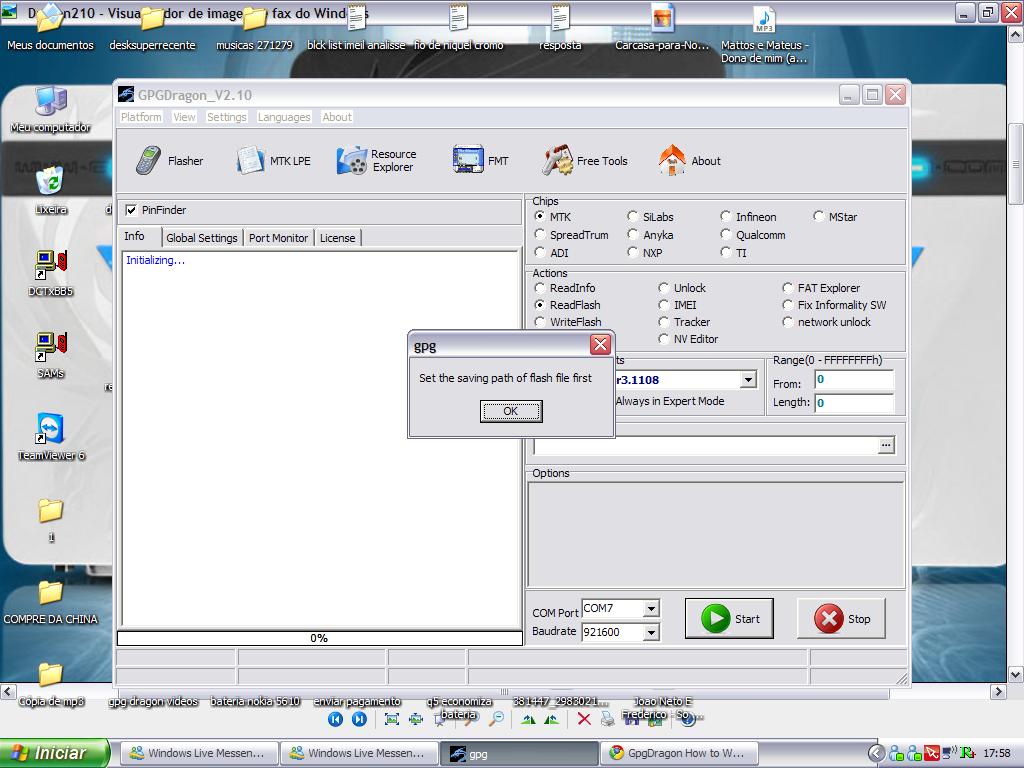Rotate the image counterclockwise in the viewer

tap(552, 719)
